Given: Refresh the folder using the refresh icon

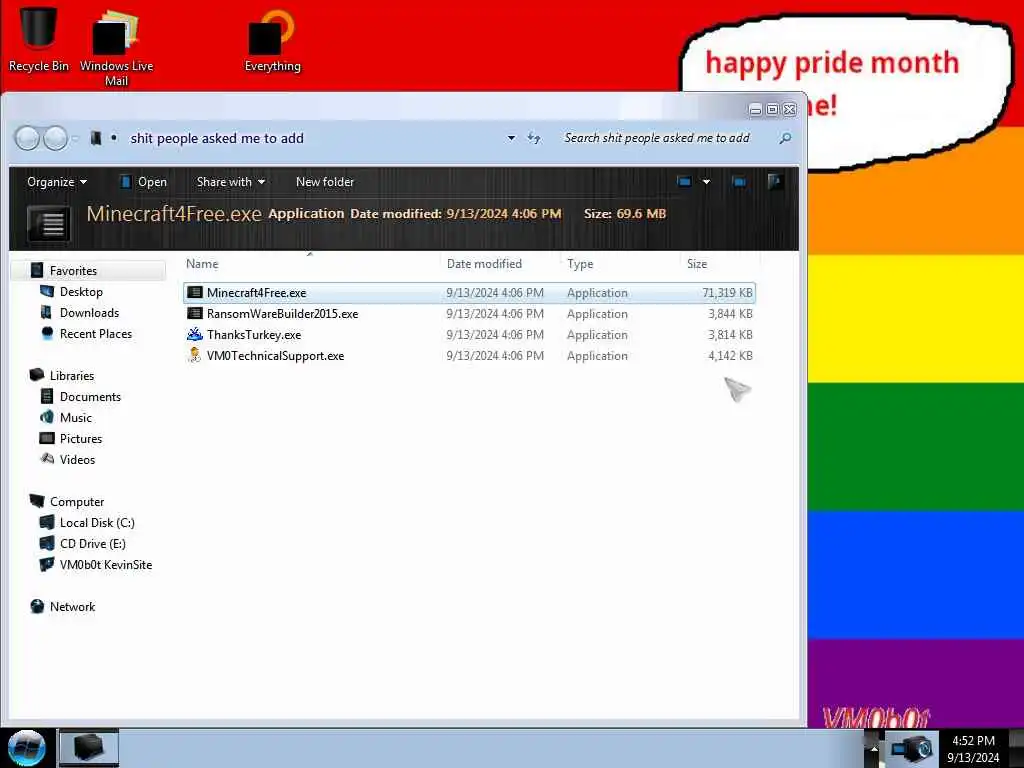Looking at the screenshot, I should pyautogui.click(x=534, y=138).
